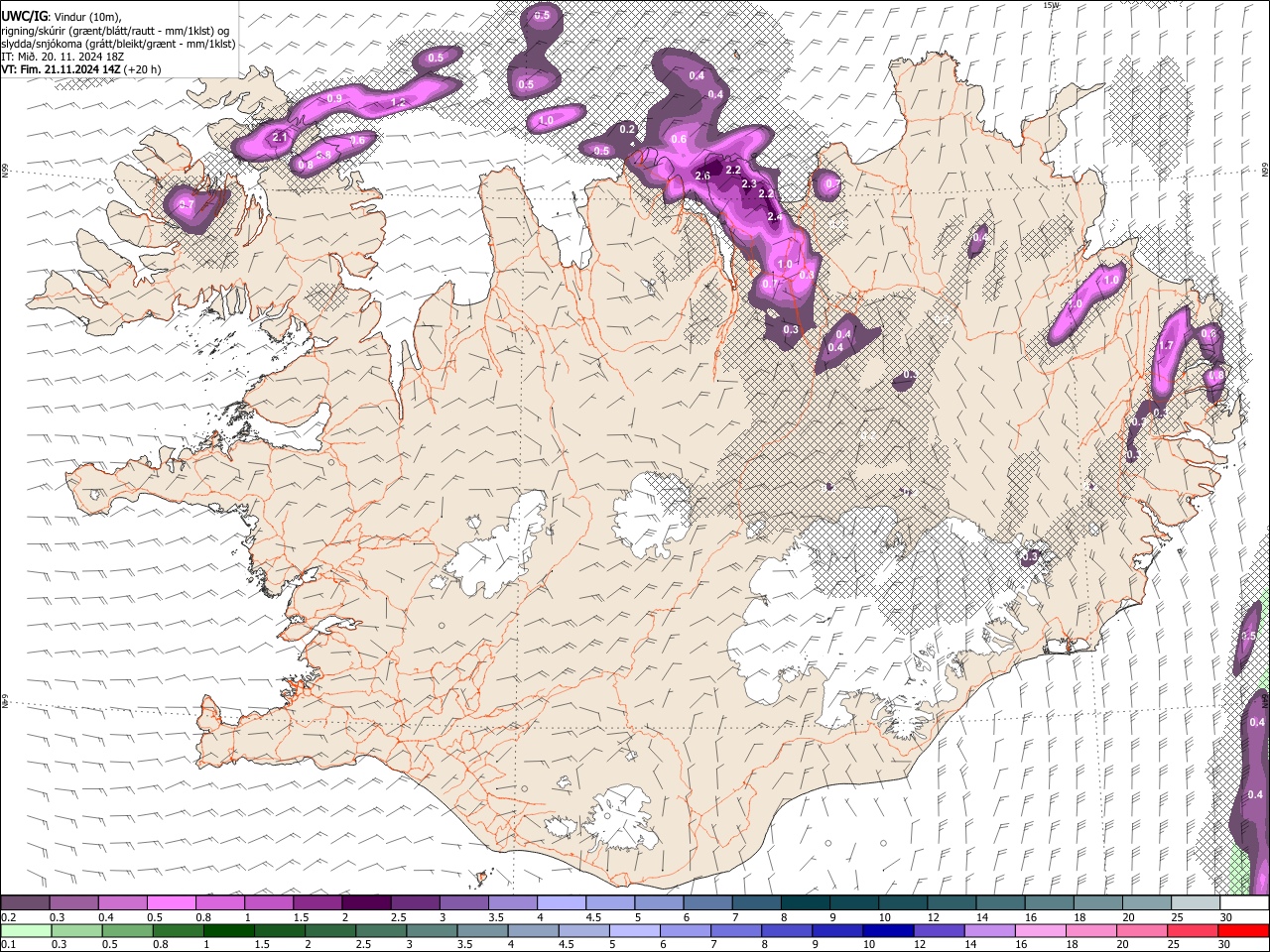Click the 15W longitude label
This screenshot has height=952, width=1270.
tap(1051, 5)
